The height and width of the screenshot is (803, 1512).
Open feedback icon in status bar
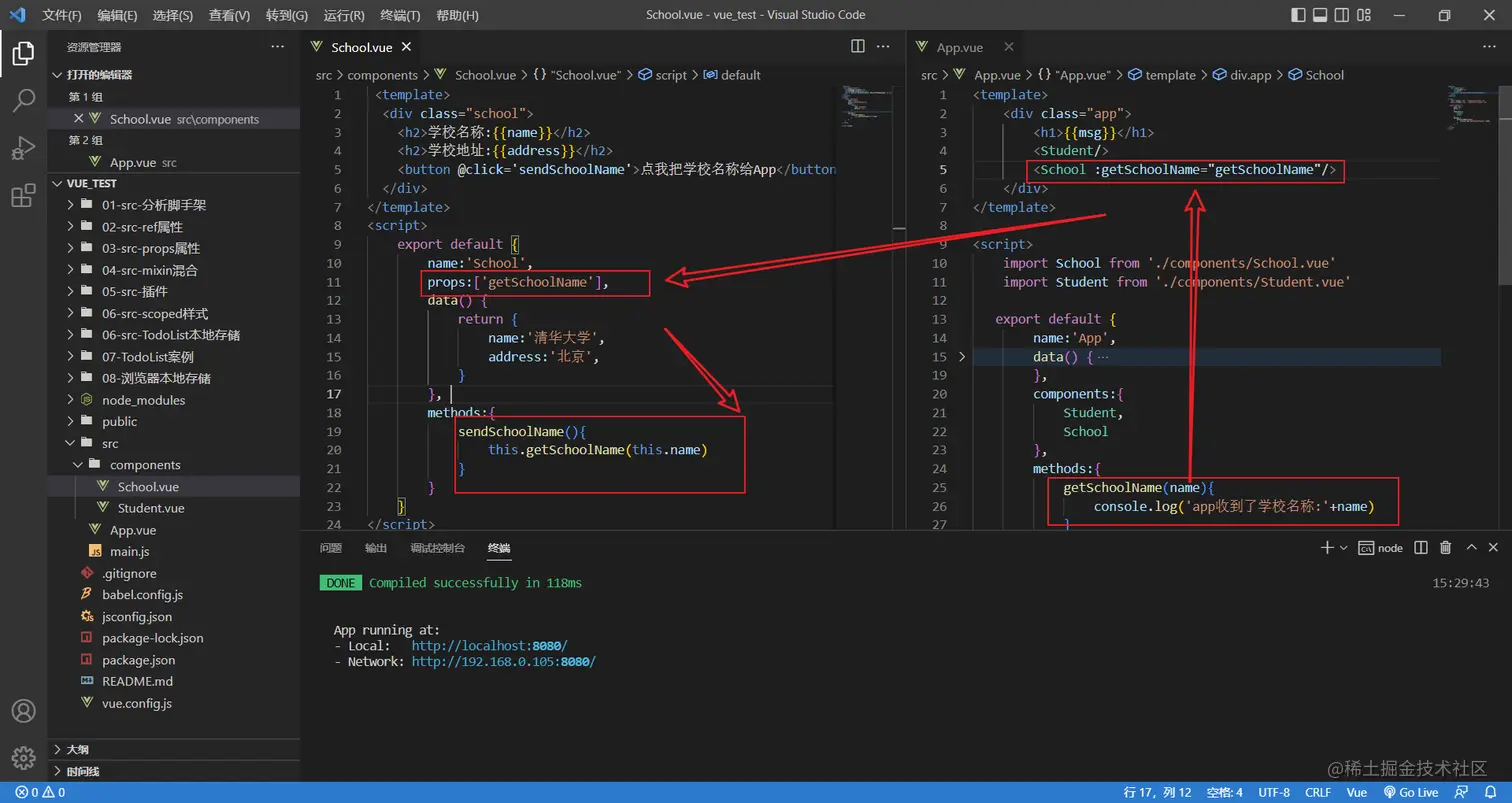pos(1463,793)
